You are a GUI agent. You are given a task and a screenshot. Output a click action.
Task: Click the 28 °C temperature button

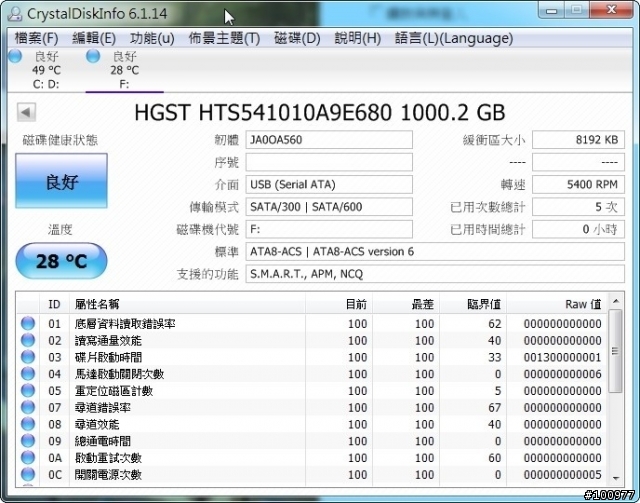point(62,261)
